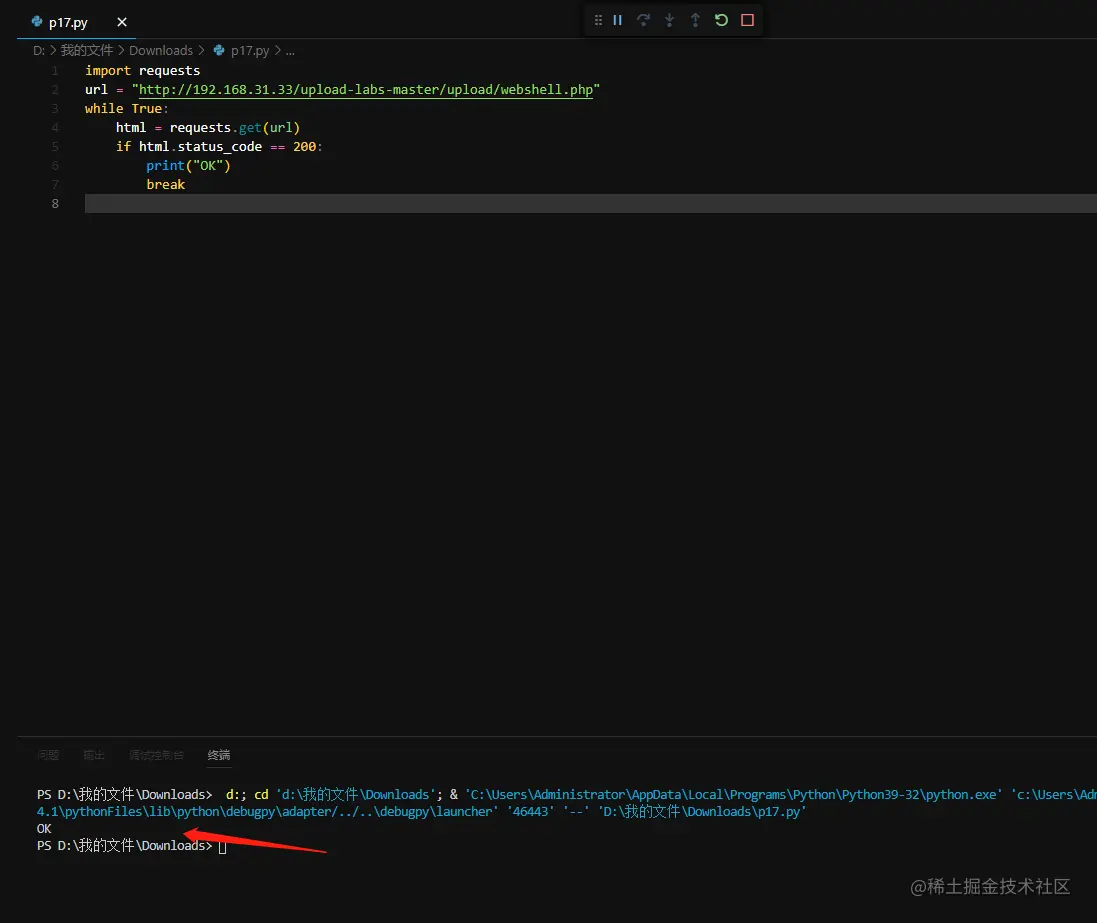Click line number 8 in the gutter
Image resolution: width=1097 pixels, height=923 pixels.
(x=55, y=204)
